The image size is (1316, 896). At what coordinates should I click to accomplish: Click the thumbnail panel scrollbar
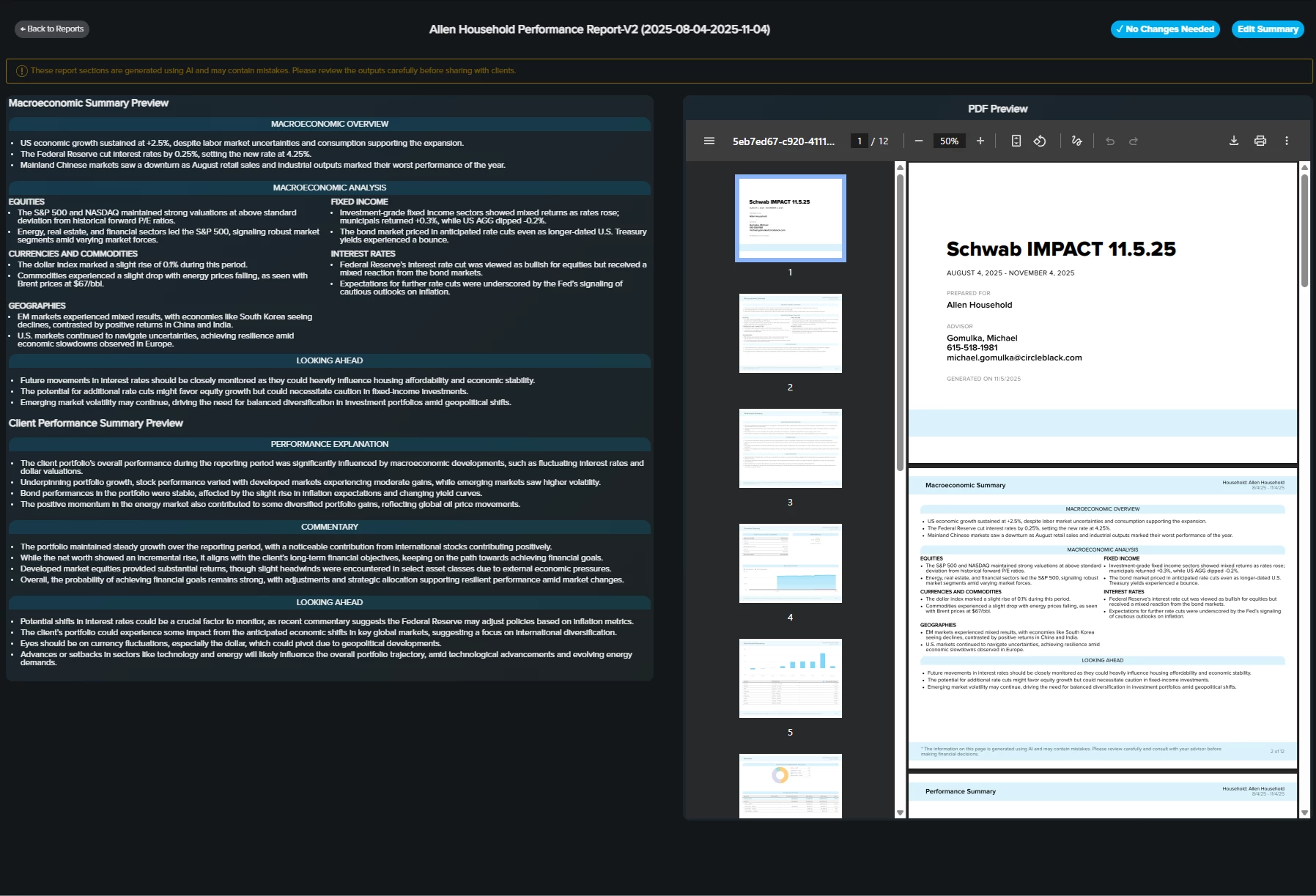pos(900,322)
